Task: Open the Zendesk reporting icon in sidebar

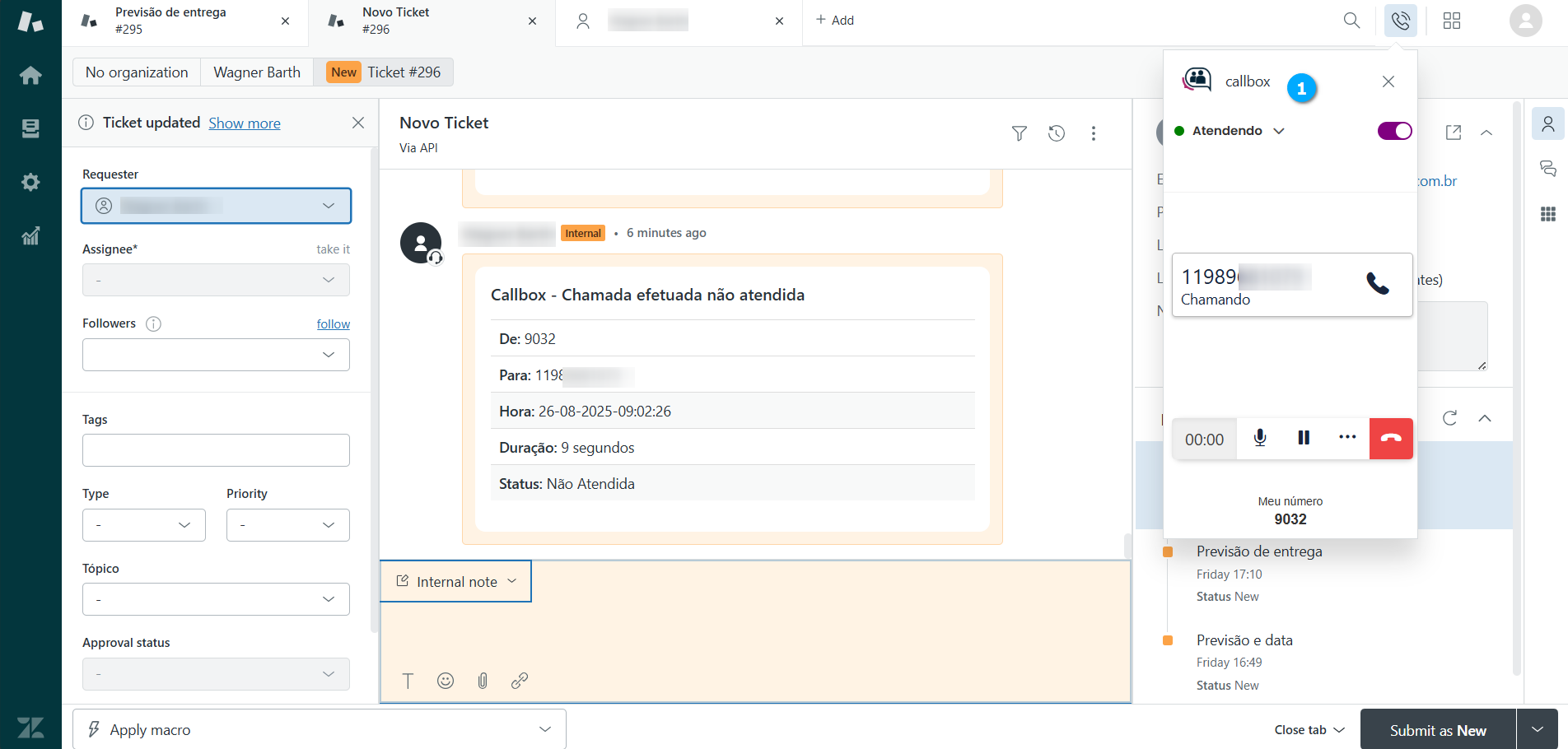Action: 30,237
